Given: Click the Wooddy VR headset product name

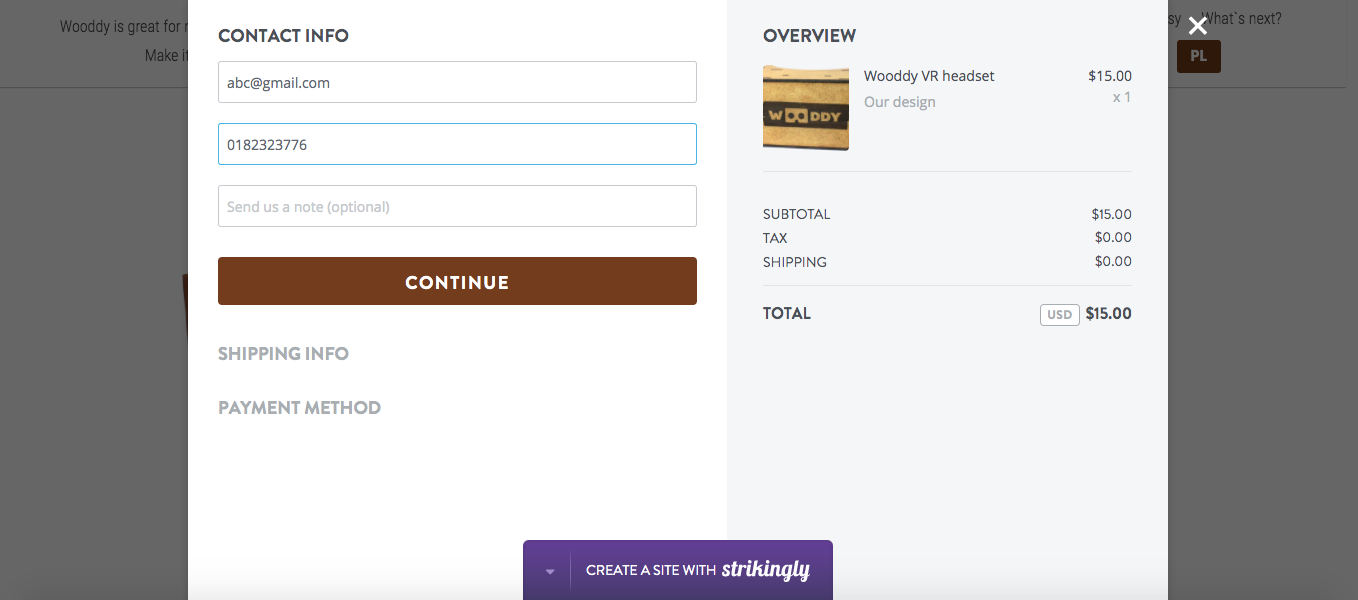Looking at the screenshot, I should [929, 75].
